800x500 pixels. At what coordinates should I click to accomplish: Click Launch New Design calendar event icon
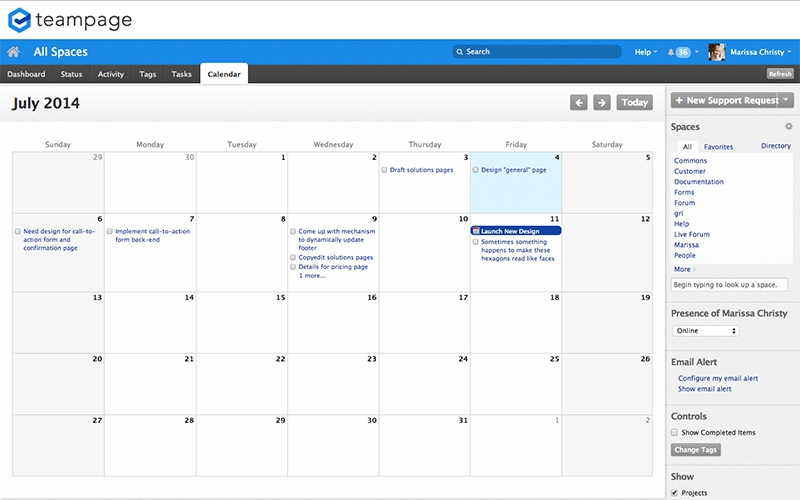point(476,231)
